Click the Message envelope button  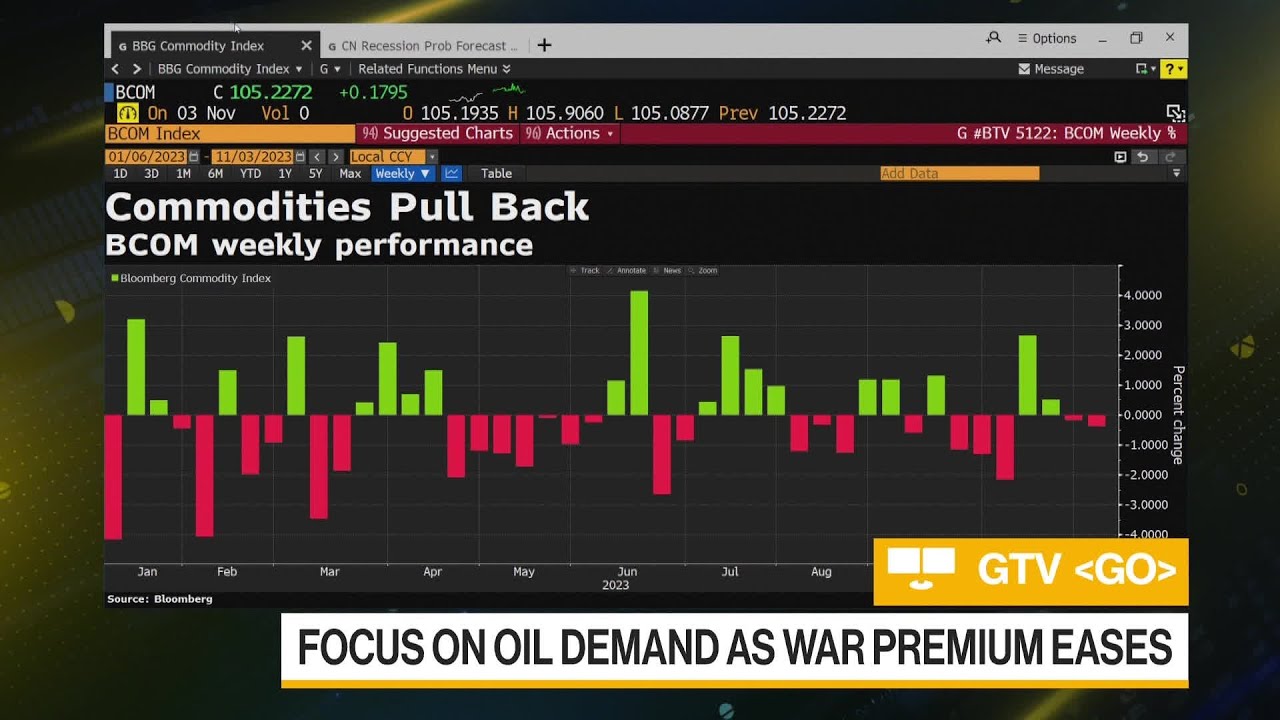(x=1051, y=69)
